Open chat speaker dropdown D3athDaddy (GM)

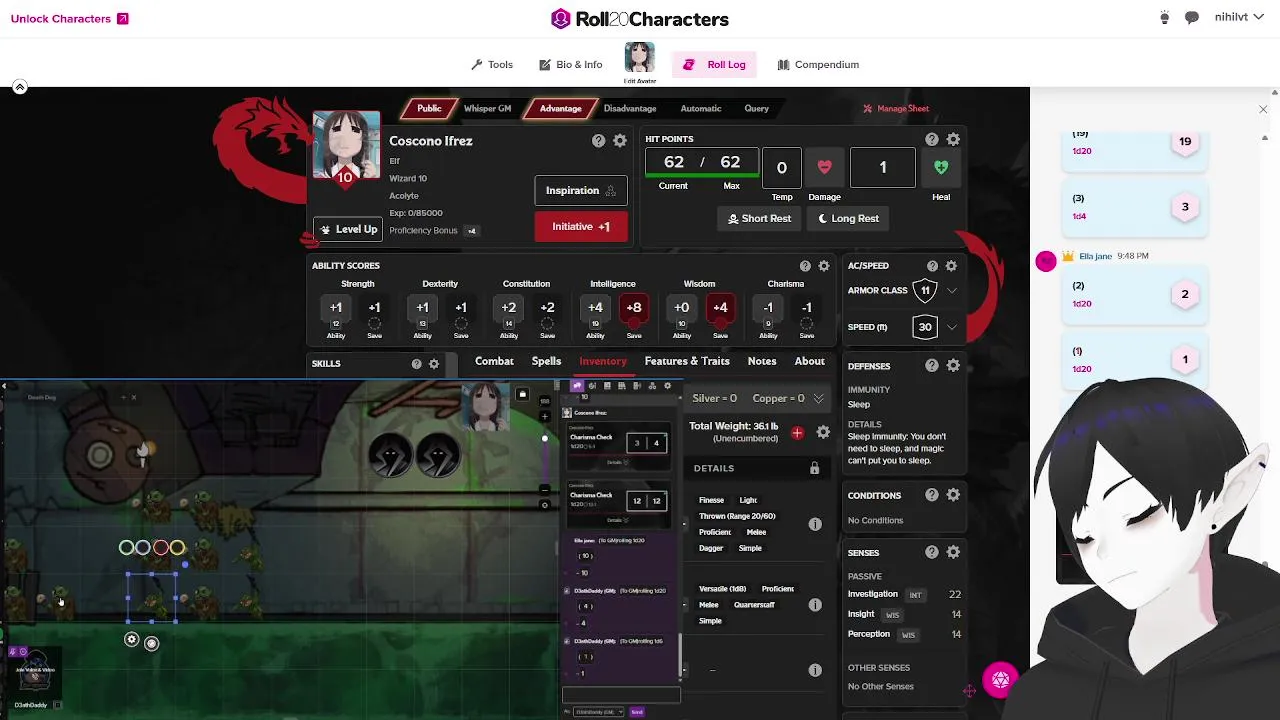(598, 712)
